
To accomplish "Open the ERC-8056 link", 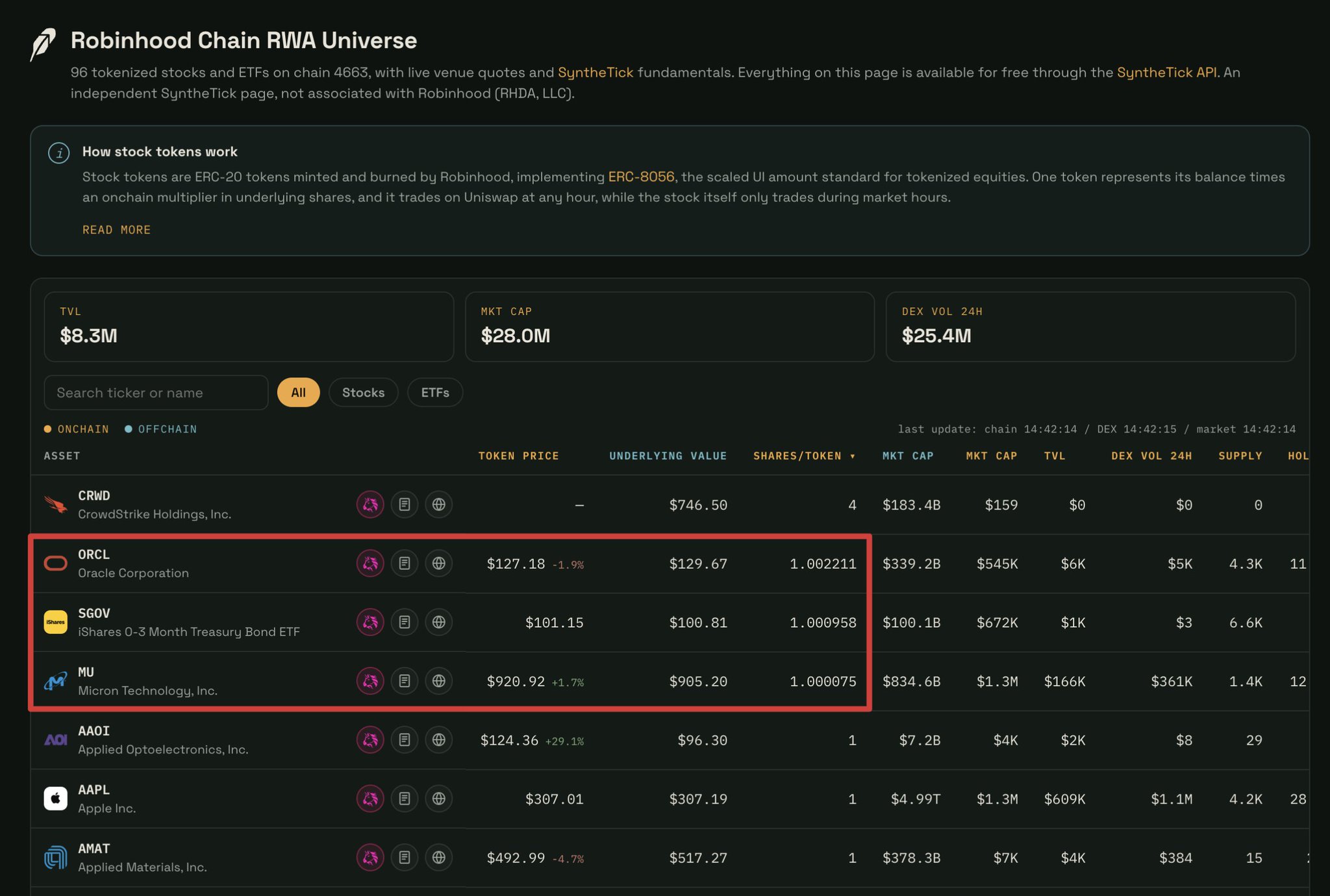I will tap(641, 177).
